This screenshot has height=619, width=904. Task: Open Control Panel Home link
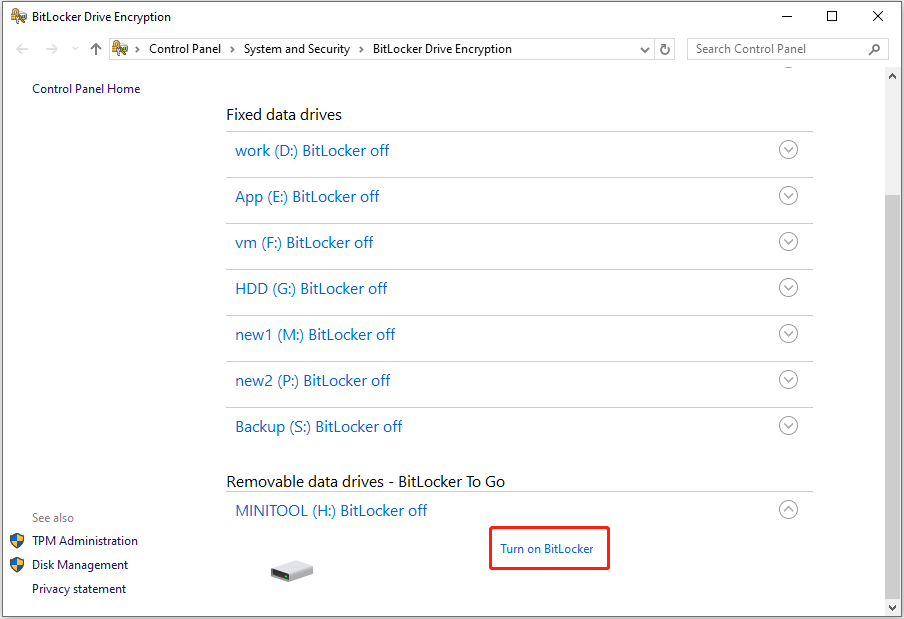pos(86,89)
